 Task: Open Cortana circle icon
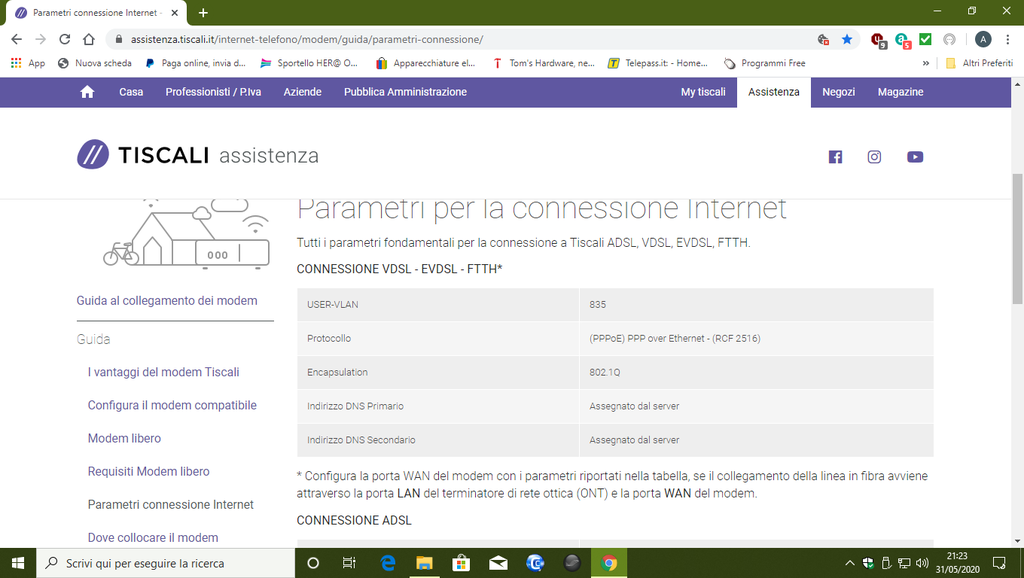[x=313, y=563]
